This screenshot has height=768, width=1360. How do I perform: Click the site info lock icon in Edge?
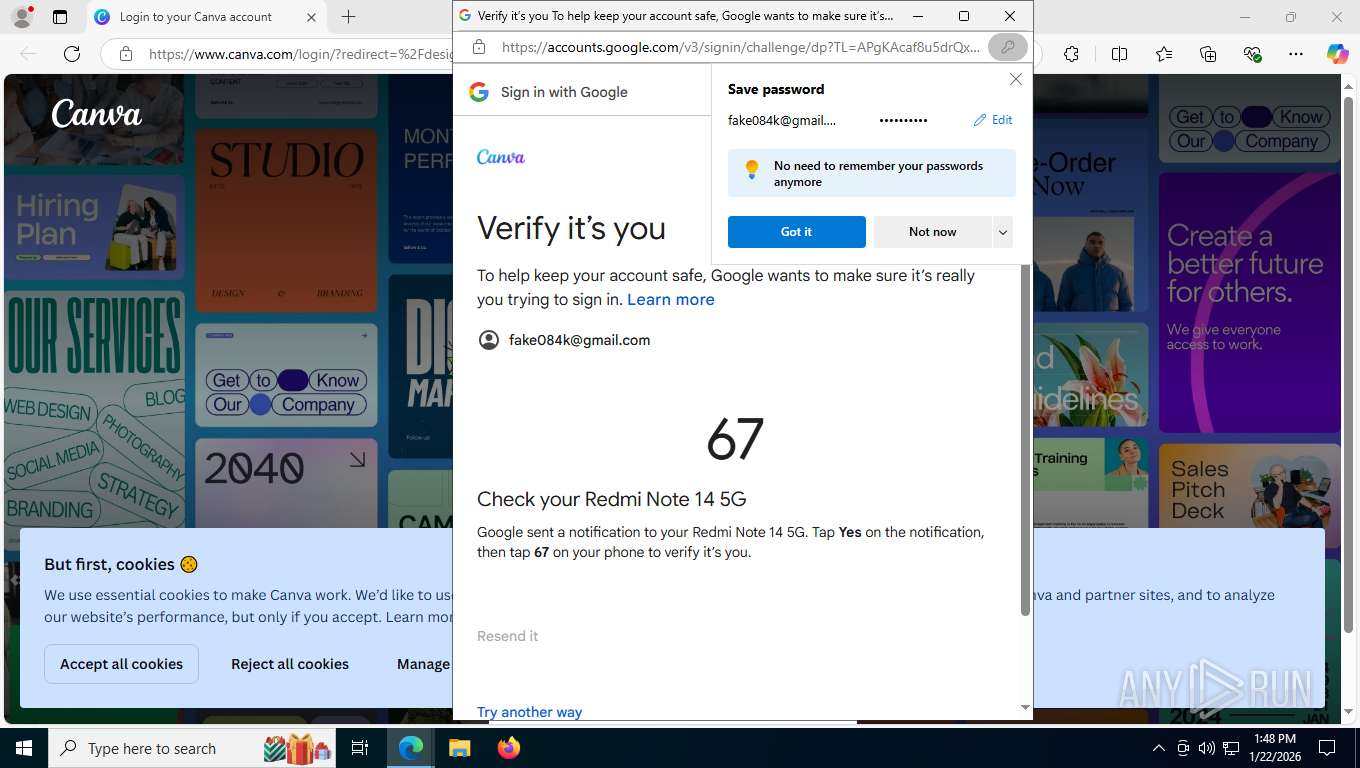tap(126, 54)
